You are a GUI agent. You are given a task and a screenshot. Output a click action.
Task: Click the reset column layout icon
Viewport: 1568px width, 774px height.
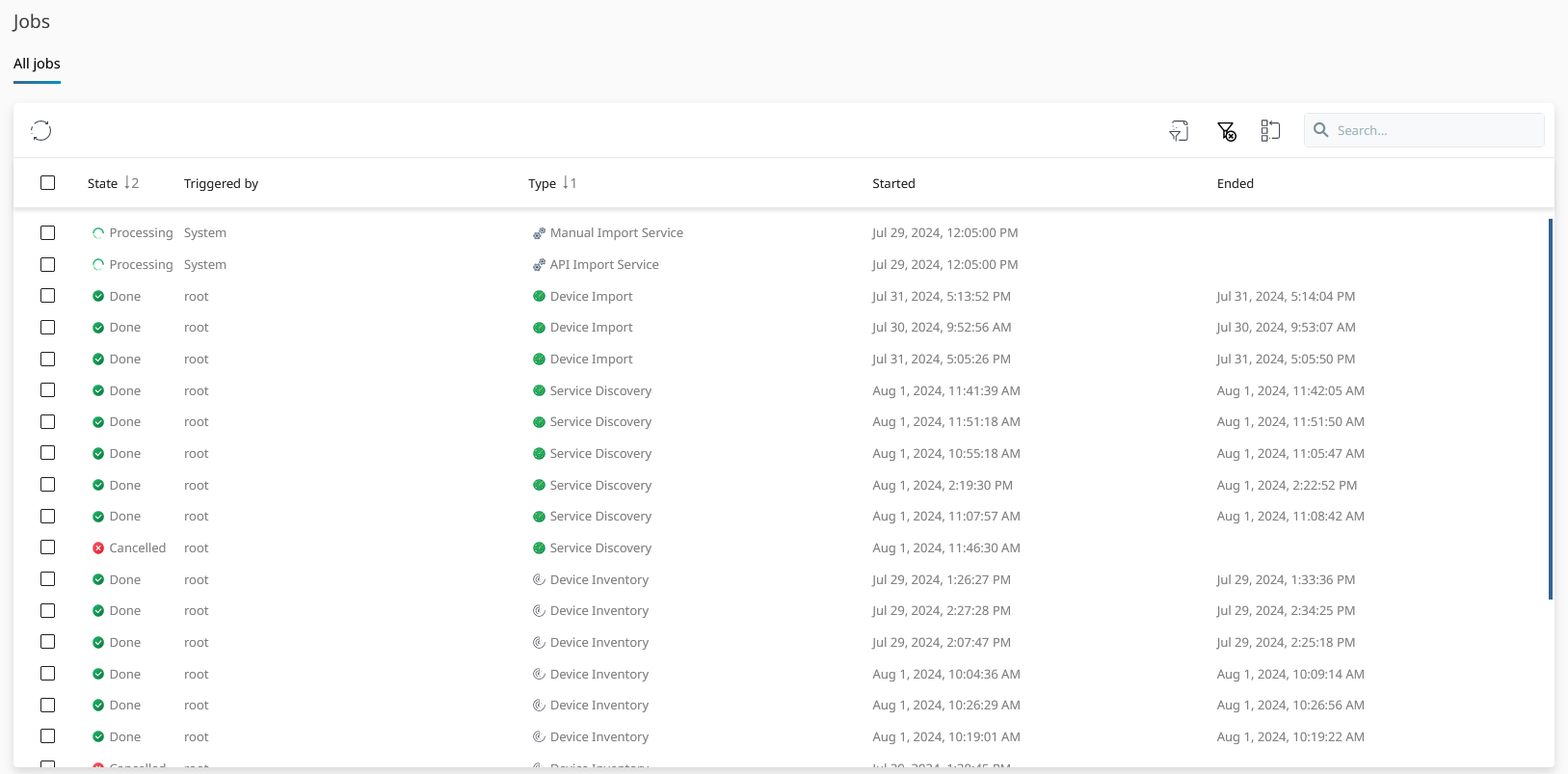coord(1270,131)
